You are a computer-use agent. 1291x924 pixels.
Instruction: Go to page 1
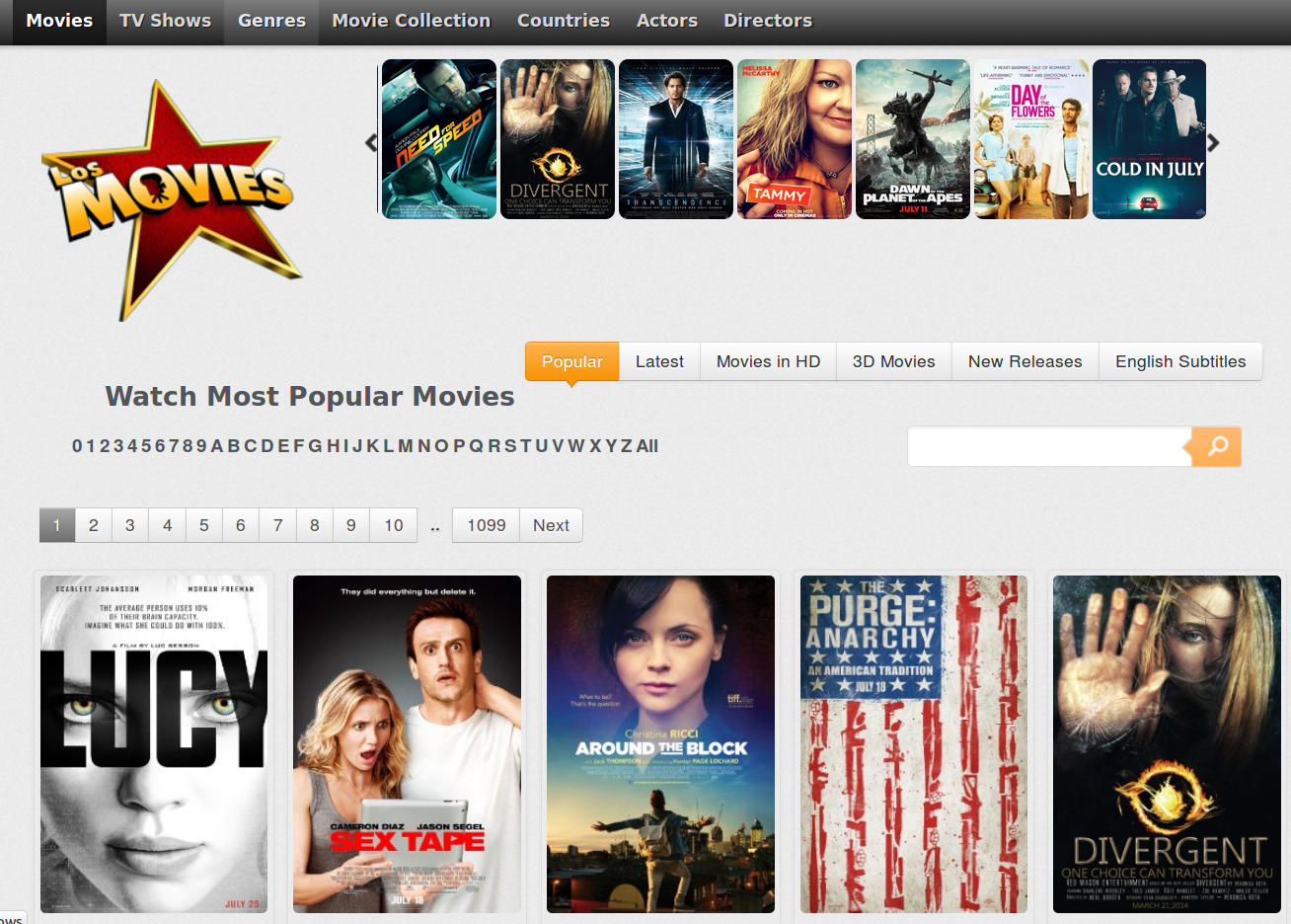57,525
